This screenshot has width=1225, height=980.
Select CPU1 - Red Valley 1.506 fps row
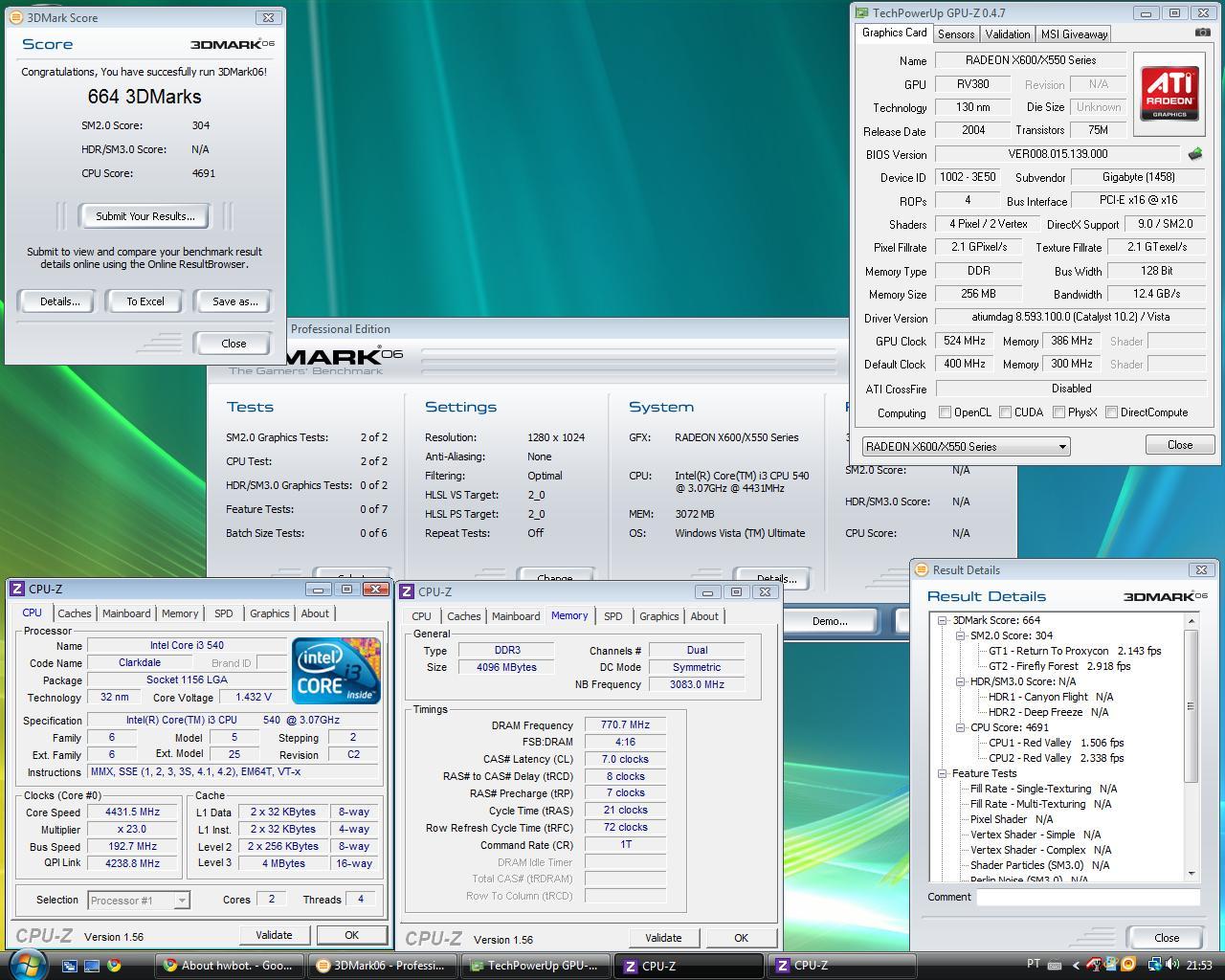[1056, 743]
